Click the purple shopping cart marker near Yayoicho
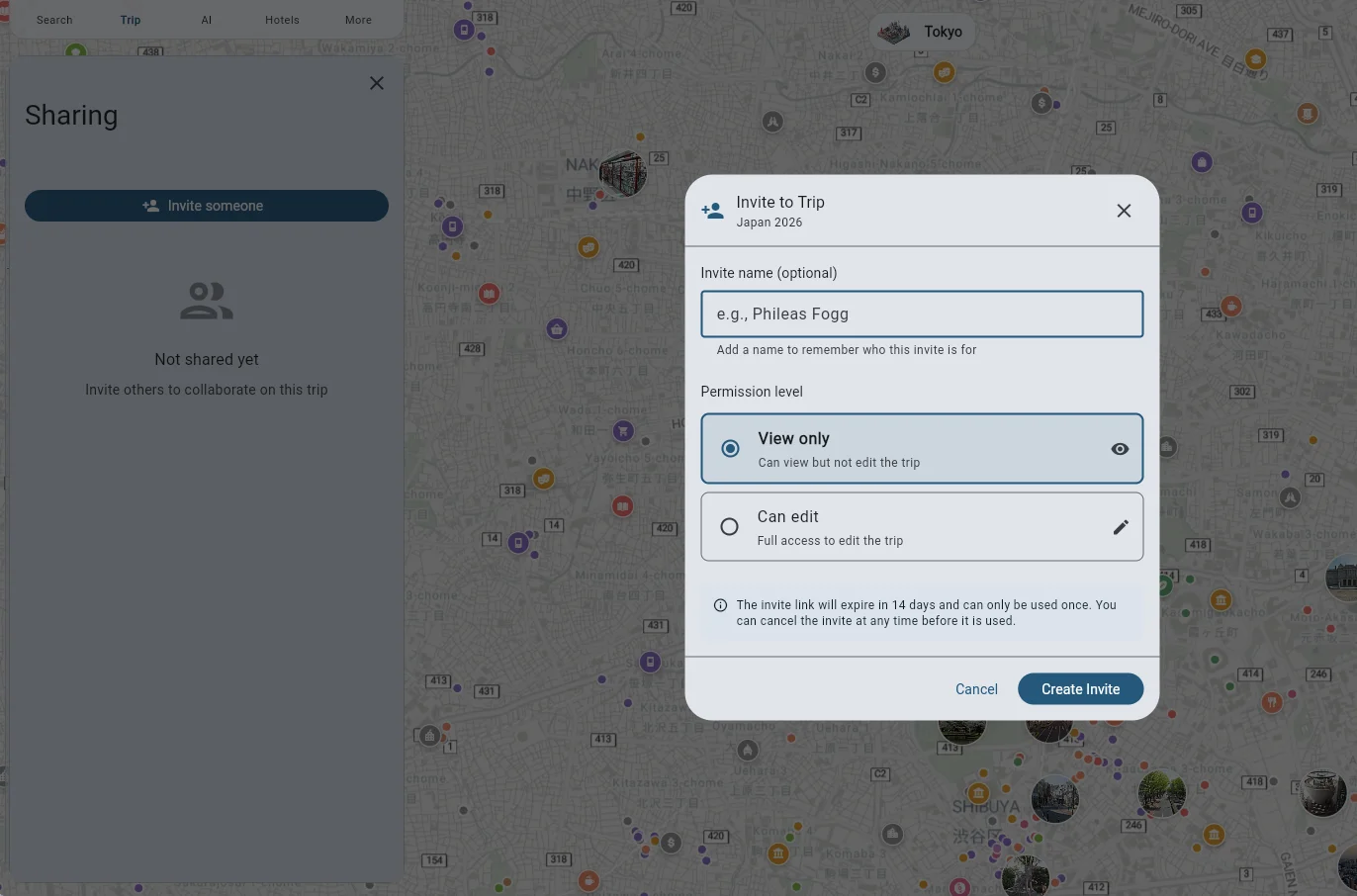 pyautogui.click(x=622, y=431)
